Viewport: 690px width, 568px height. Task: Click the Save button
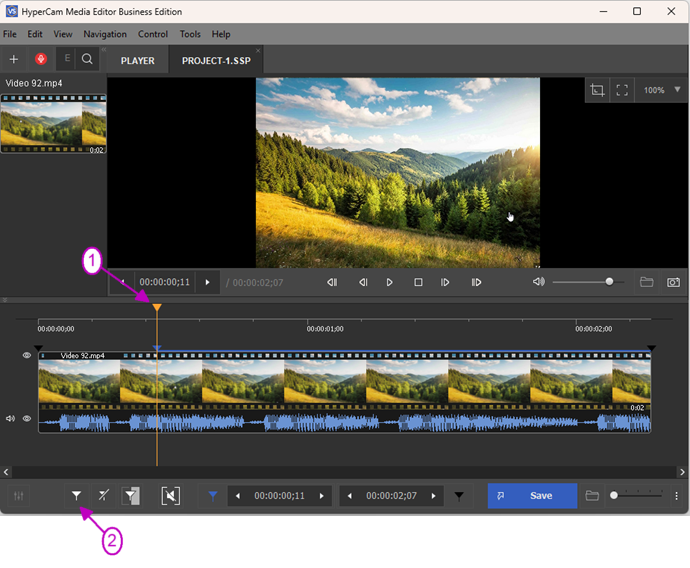click(x=532, y=496)
